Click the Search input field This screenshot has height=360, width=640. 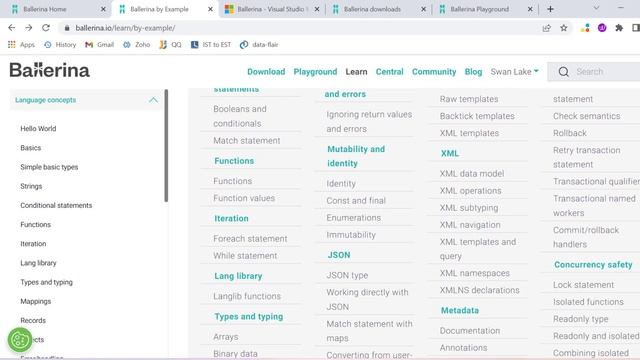[593, 72]
